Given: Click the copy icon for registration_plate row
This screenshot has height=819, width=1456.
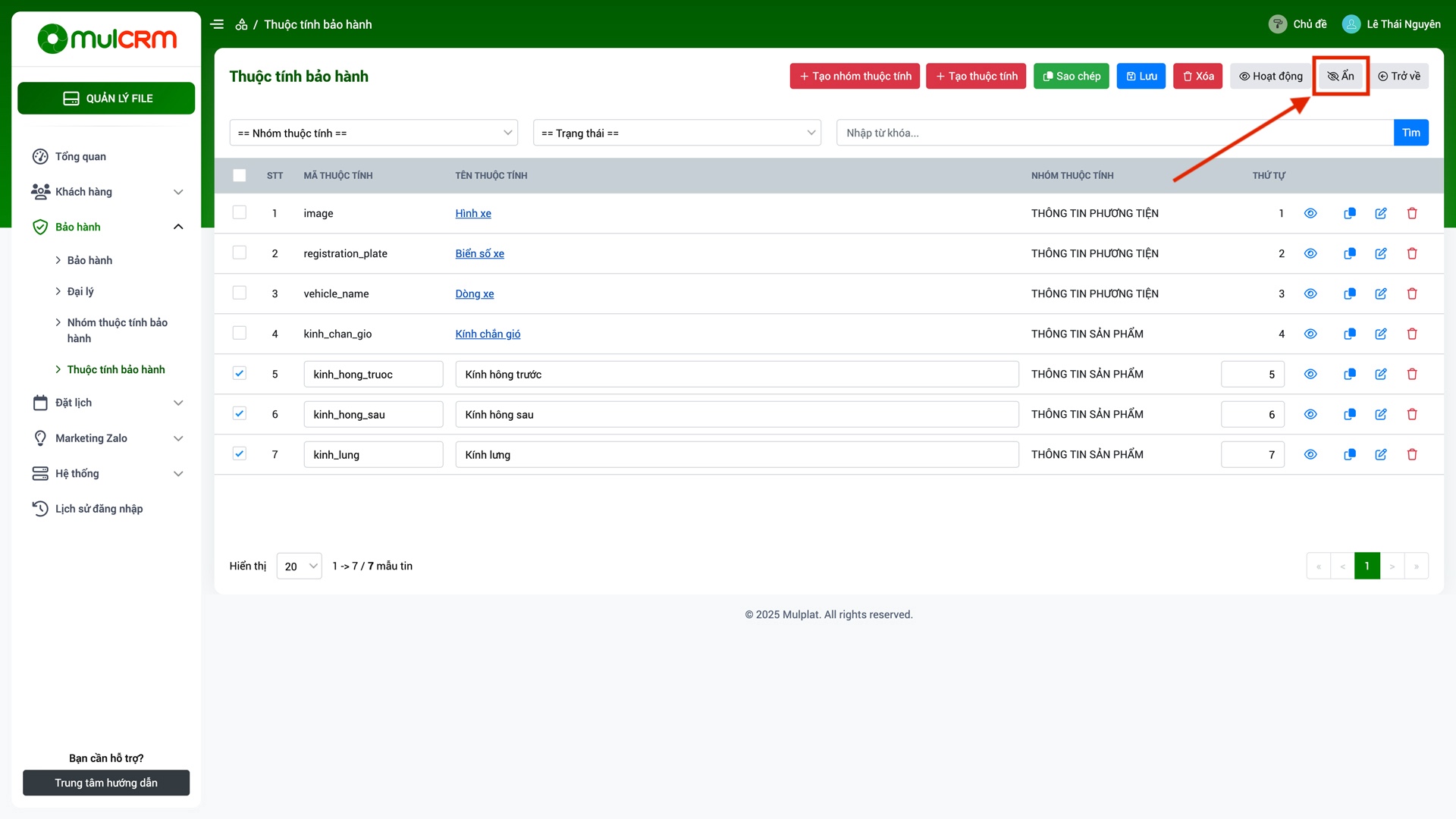Looking at the screenshot, I should pos(1349,253).
